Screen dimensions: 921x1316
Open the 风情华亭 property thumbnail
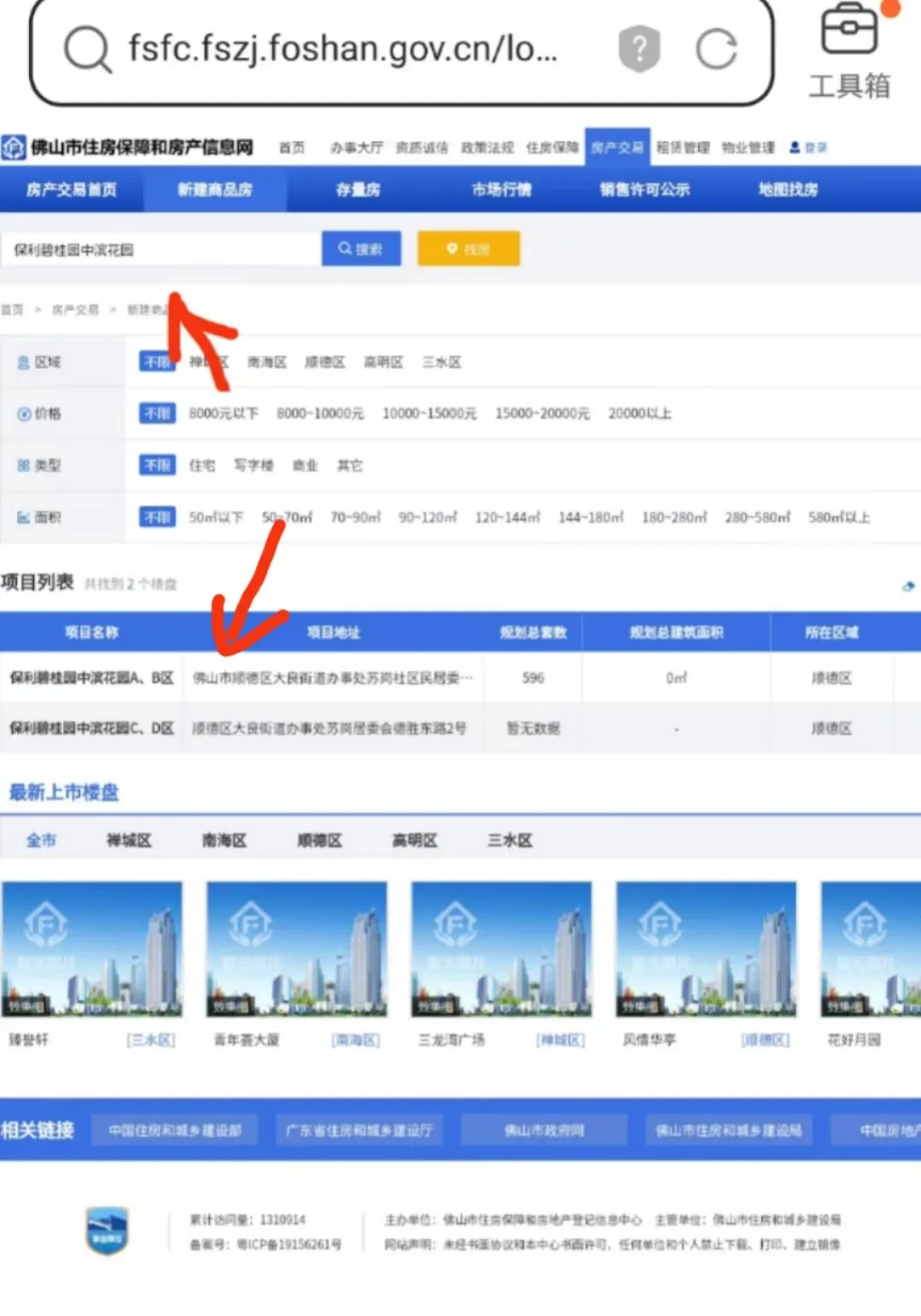click(706, 949)
